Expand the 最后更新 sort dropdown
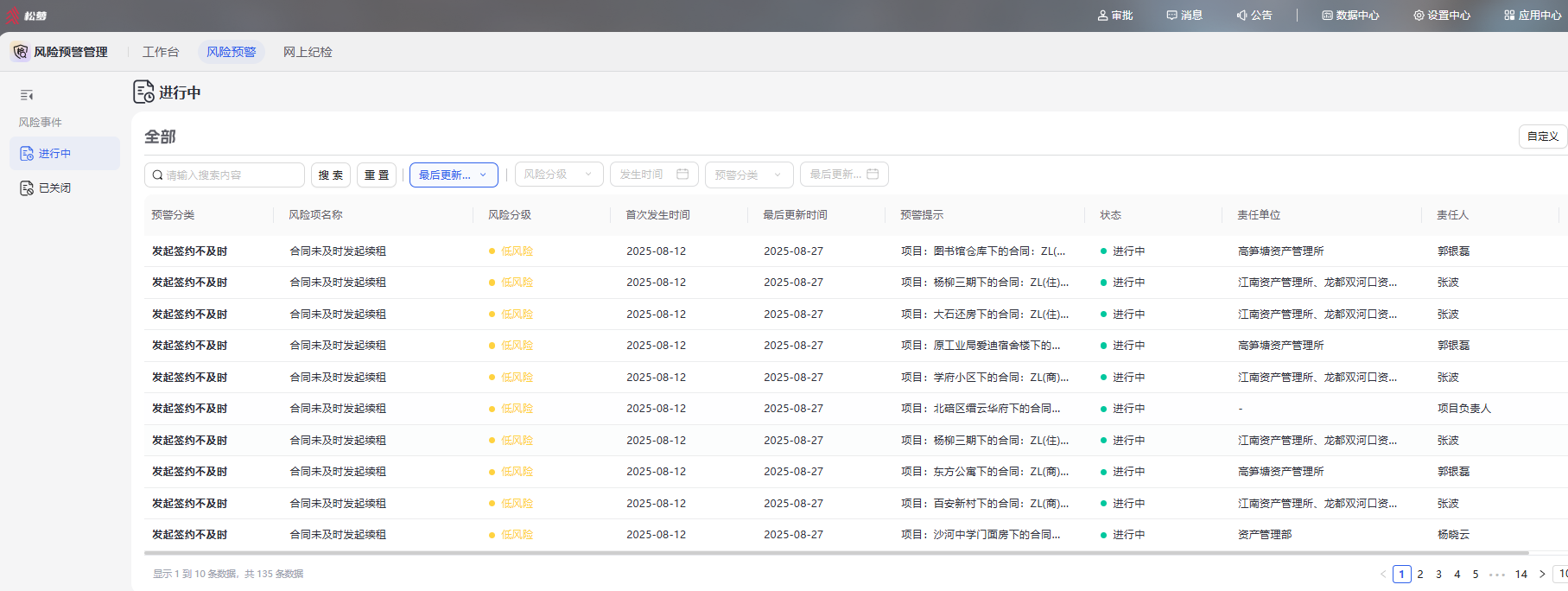The height and width of the screenshot is (591, 1568). [454, 175]
